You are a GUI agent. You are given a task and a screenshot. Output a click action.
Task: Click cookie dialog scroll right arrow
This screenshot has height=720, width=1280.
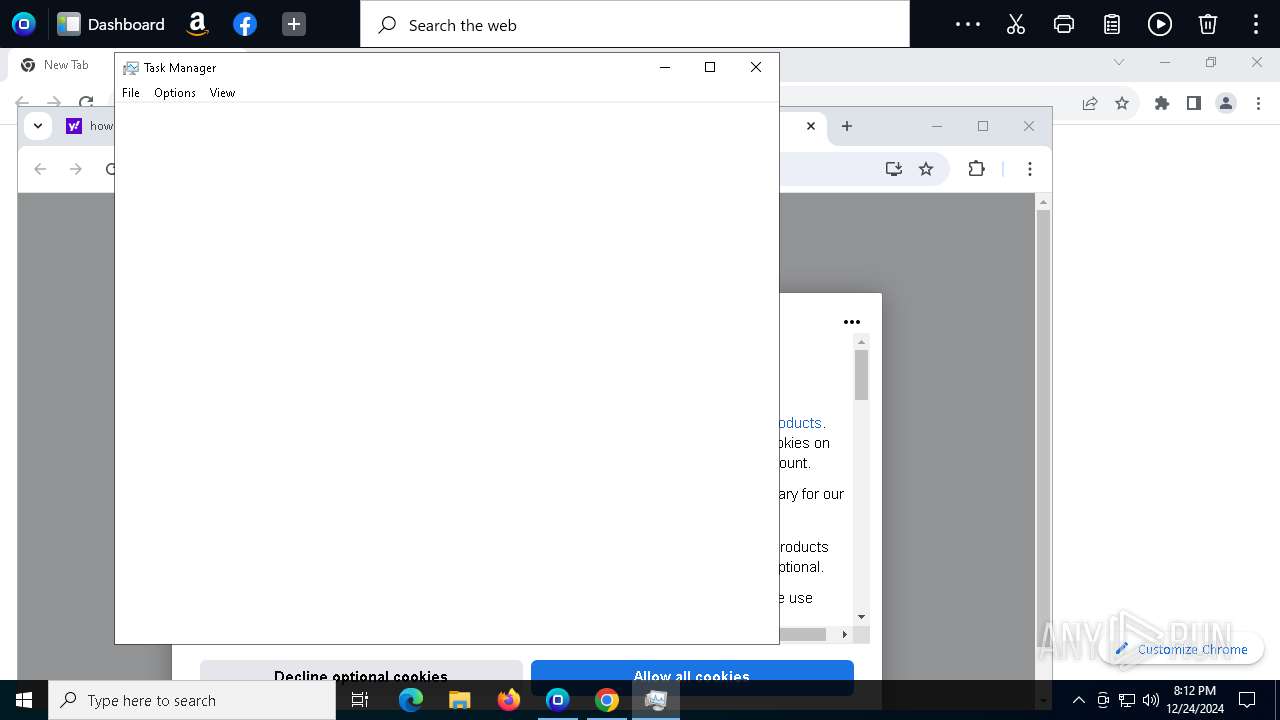[x=845, y=634]
